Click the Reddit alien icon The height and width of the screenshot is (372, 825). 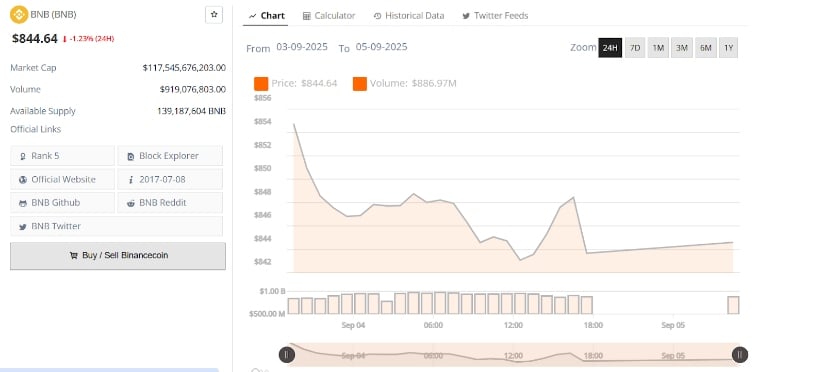130,203
